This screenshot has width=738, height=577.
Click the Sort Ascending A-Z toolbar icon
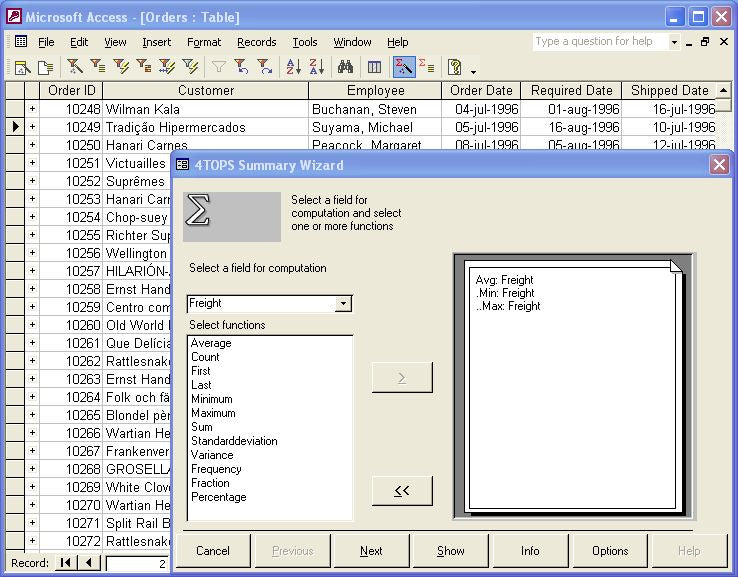point(293,67)
